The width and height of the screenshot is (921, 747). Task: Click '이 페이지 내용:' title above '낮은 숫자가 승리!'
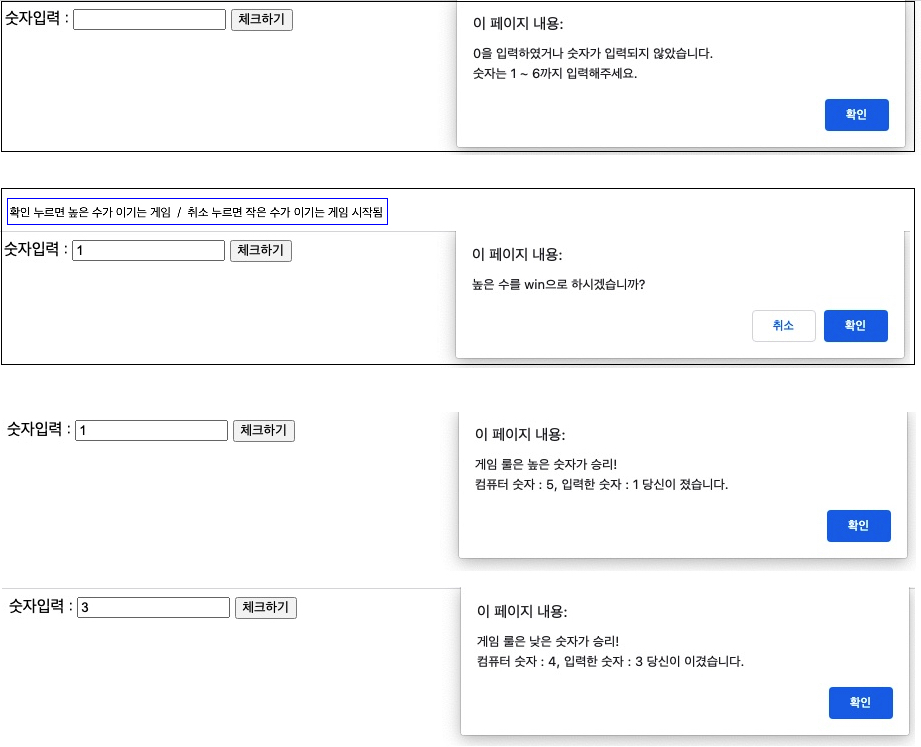(522, 611)
